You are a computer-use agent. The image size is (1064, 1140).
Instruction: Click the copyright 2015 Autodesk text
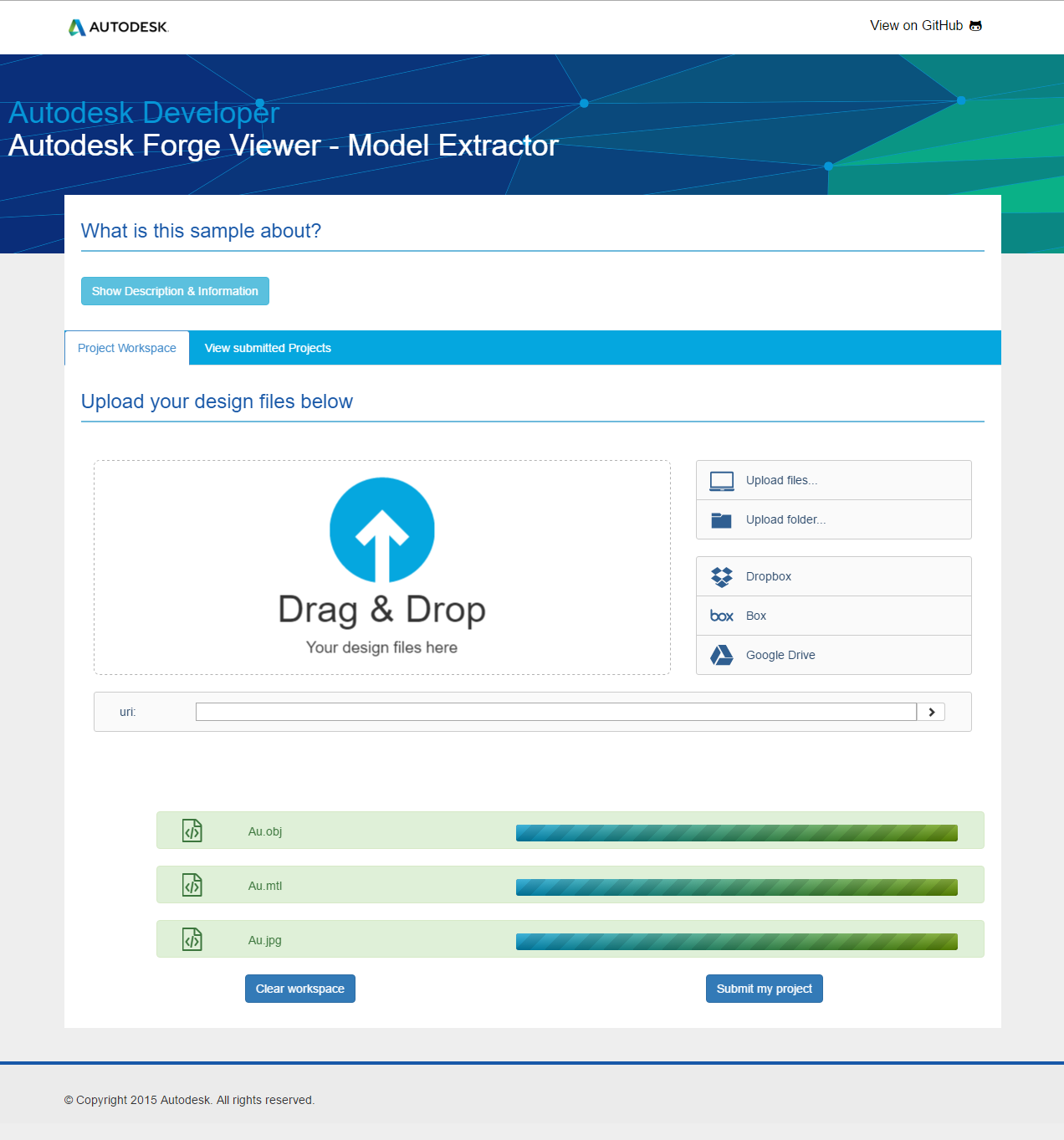point(190,1100)
